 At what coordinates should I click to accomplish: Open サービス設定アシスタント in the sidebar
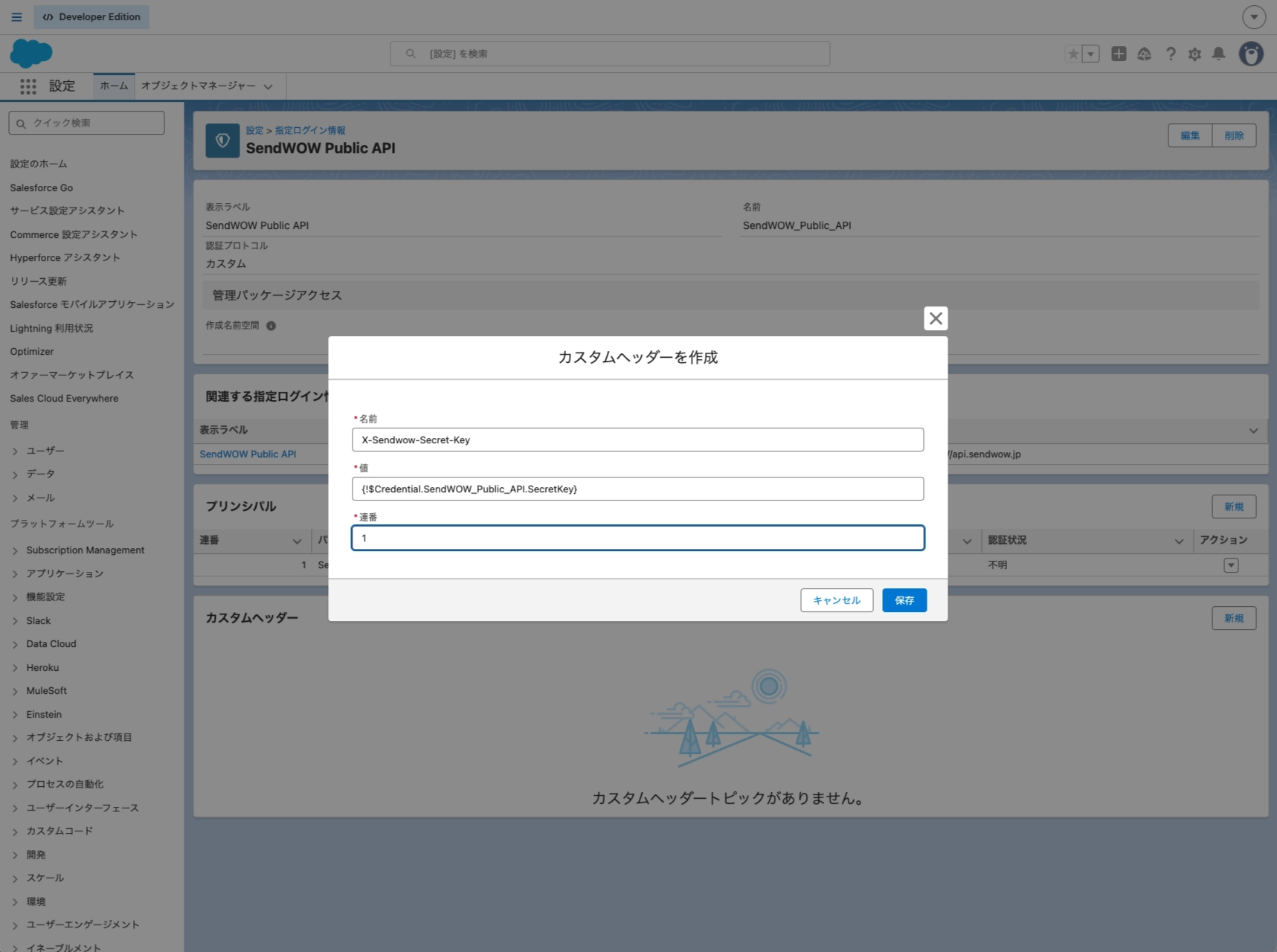pos(67,210)
